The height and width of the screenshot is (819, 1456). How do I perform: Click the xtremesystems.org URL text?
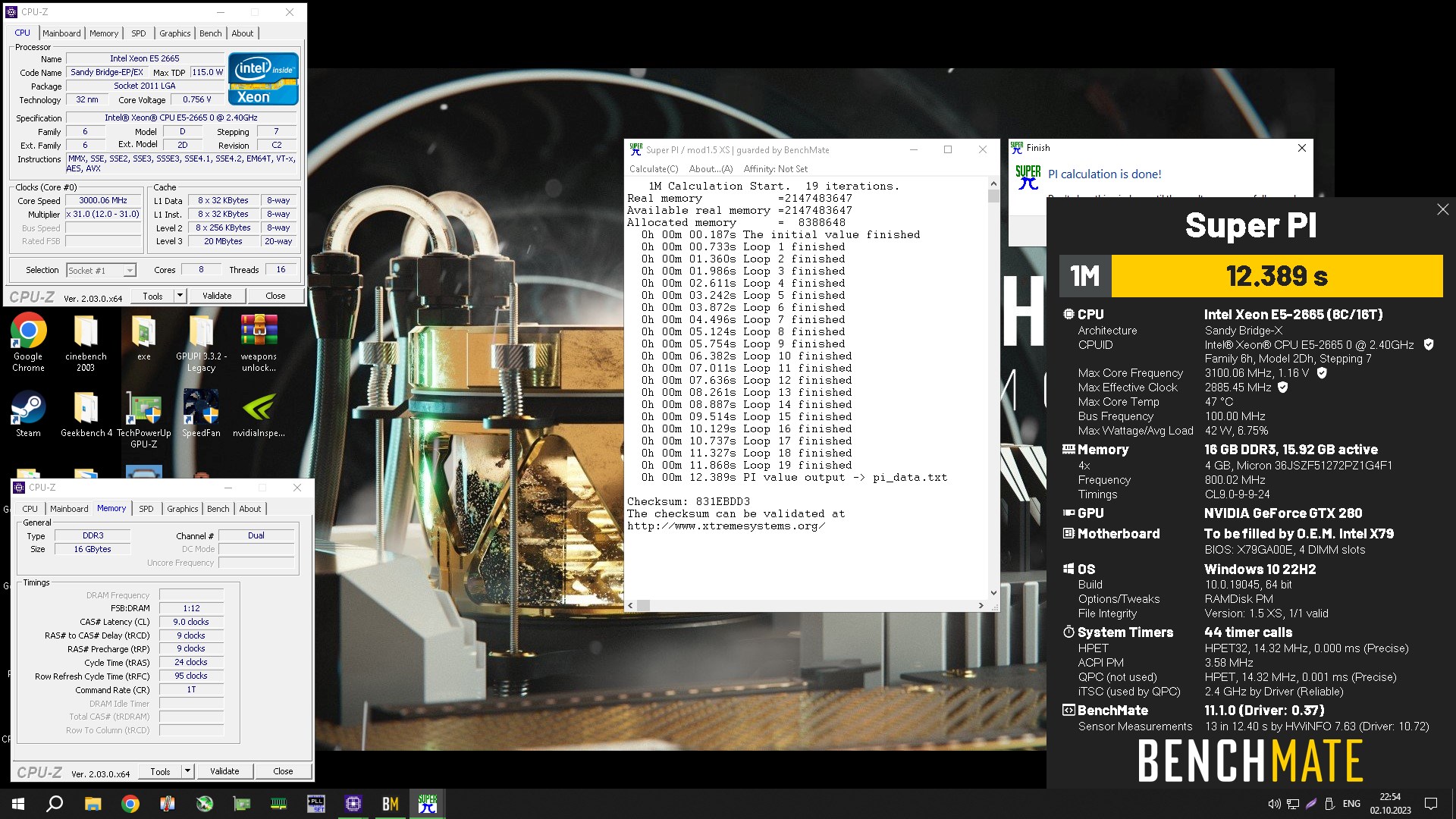[x=726, y=526]
